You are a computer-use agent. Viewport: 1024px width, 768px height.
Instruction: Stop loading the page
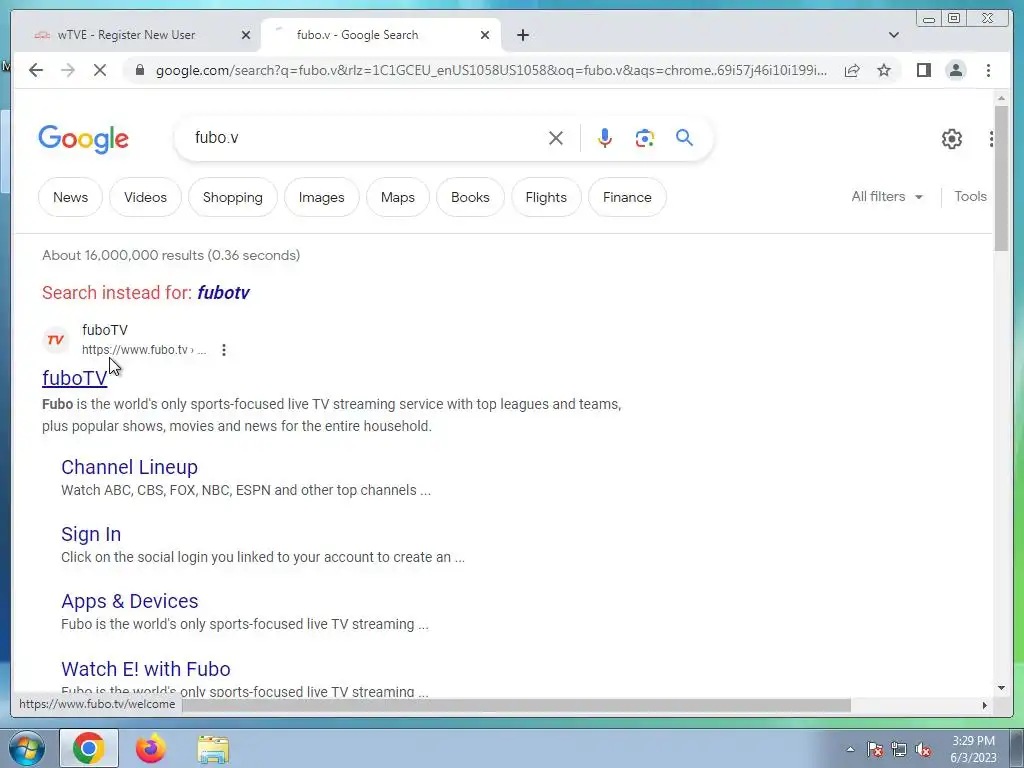(x=100, y=70)
